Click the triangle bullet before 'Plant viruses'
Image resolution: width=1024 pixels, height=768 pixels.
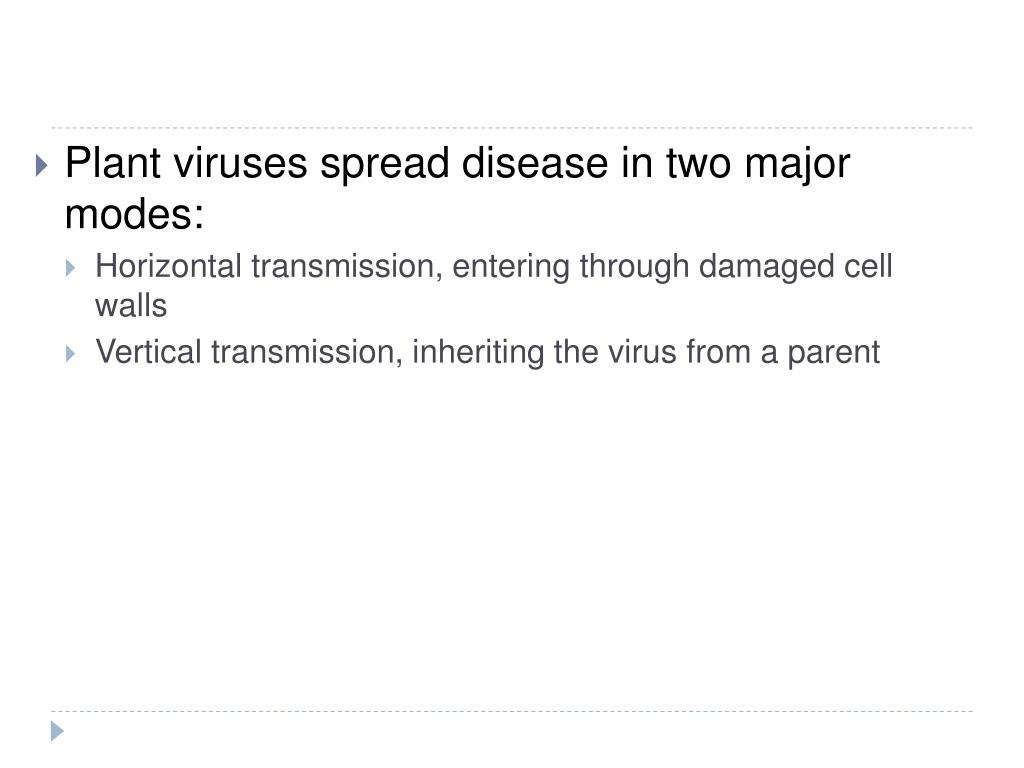[x=42, y=165]
